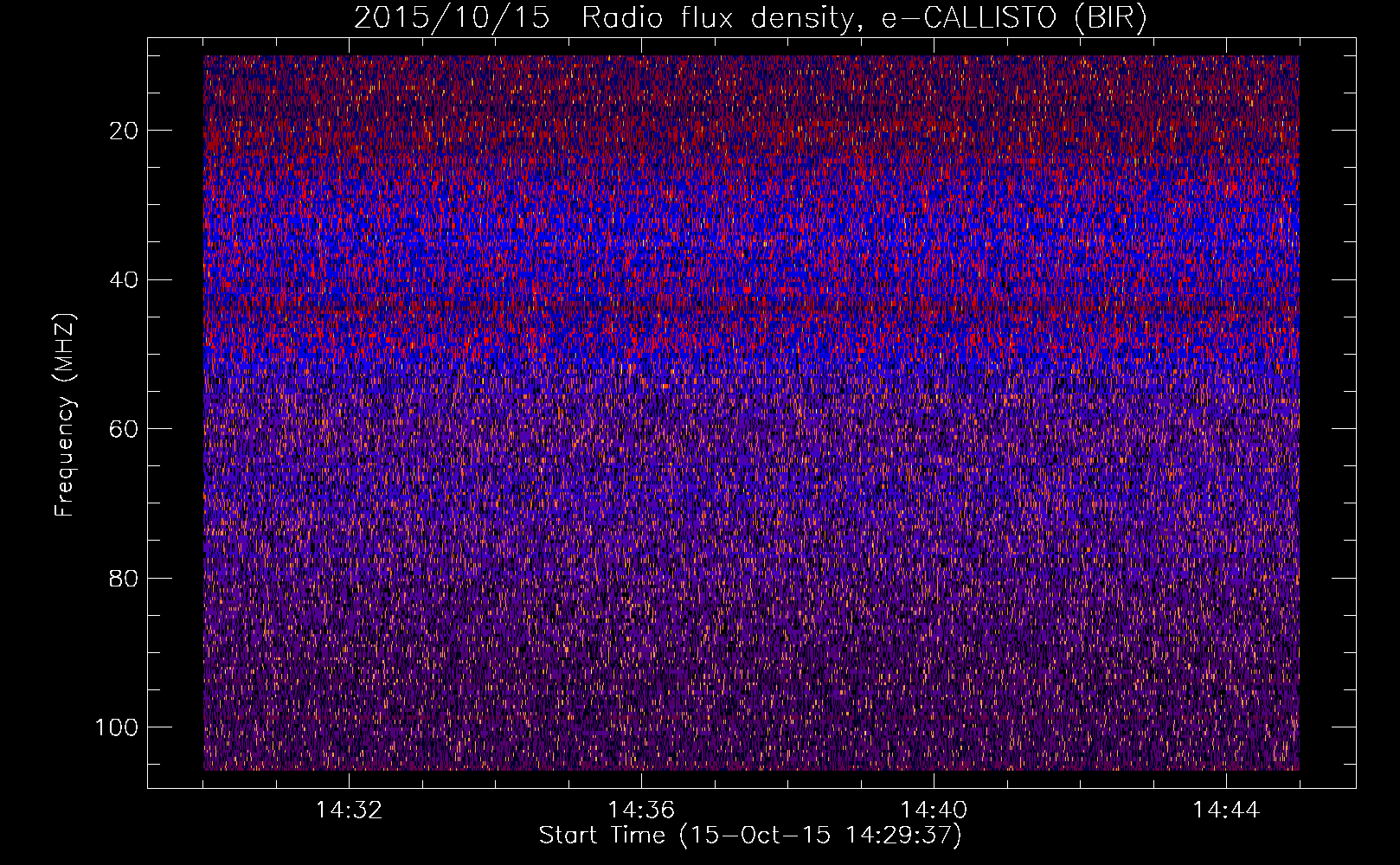Click the "Start Time (15-Oct-15 14:29:37)" axis label
The width and height of the screenshot is (1400, 865).
pos(750,836)
